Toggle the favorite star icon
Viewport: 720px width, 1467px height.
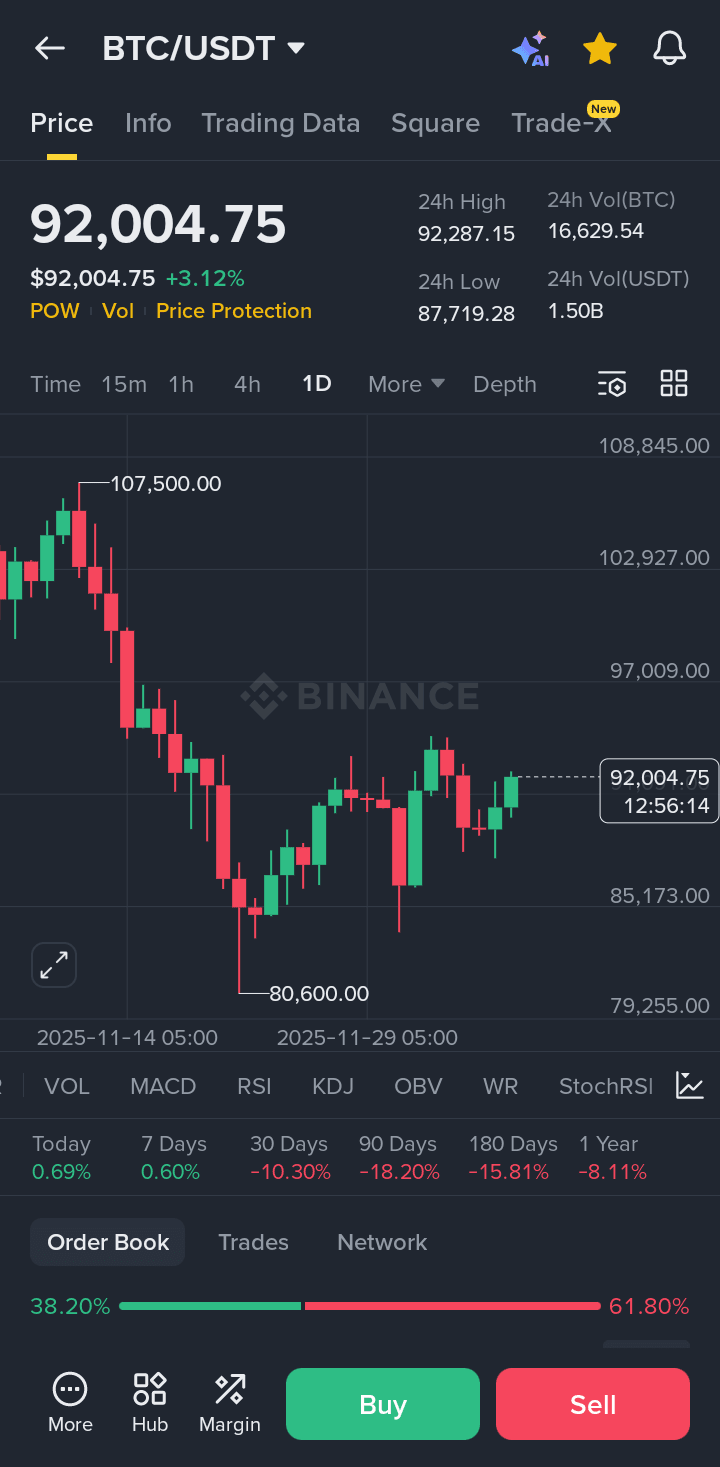point(599,48)
